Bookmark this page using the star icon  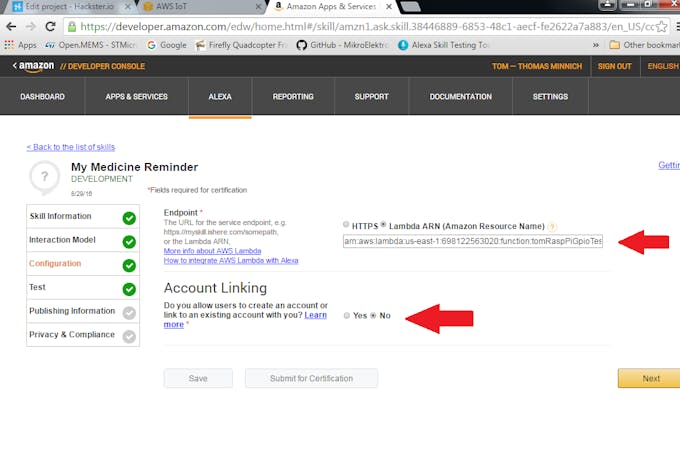pyautogui.click(x=661, y=27)
